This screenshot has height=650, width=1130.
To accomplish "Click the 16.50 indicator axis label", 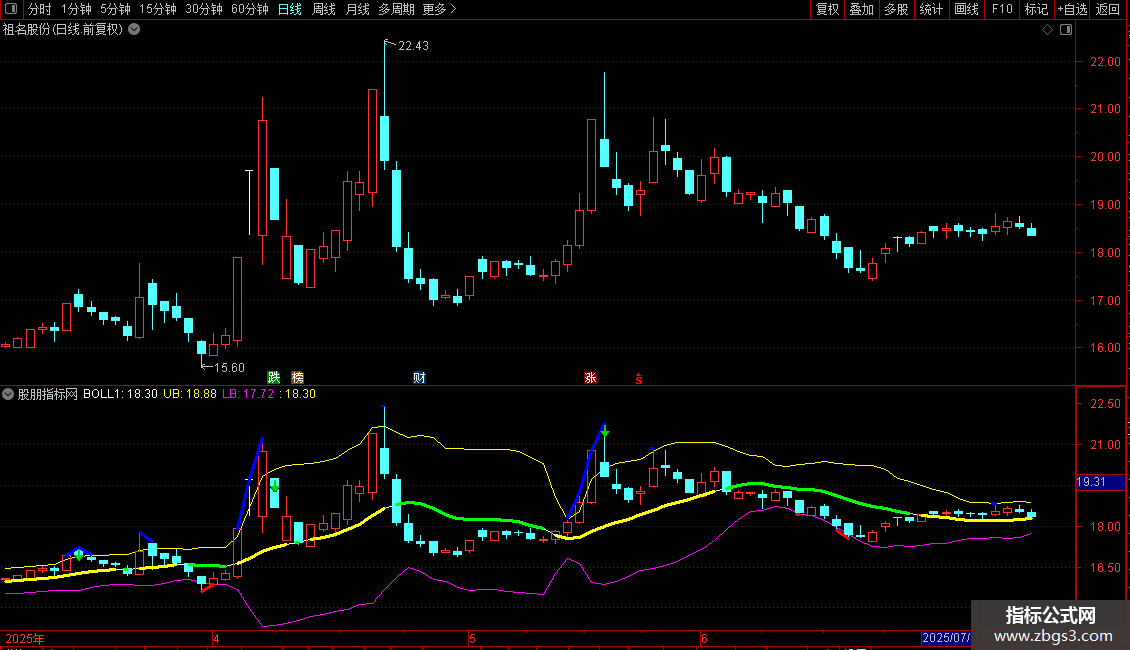I will (x=1105, y=568).
